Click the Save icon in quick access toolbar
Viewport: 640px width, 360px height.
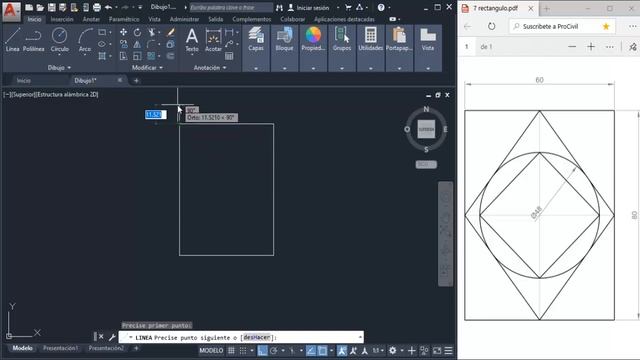click(x=51, y=7)
